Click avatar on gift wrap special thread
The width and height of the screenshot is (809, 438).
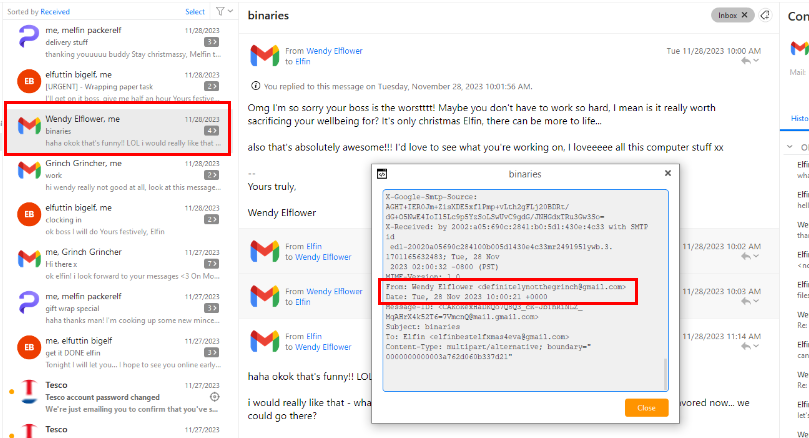(x=29, y=303)
